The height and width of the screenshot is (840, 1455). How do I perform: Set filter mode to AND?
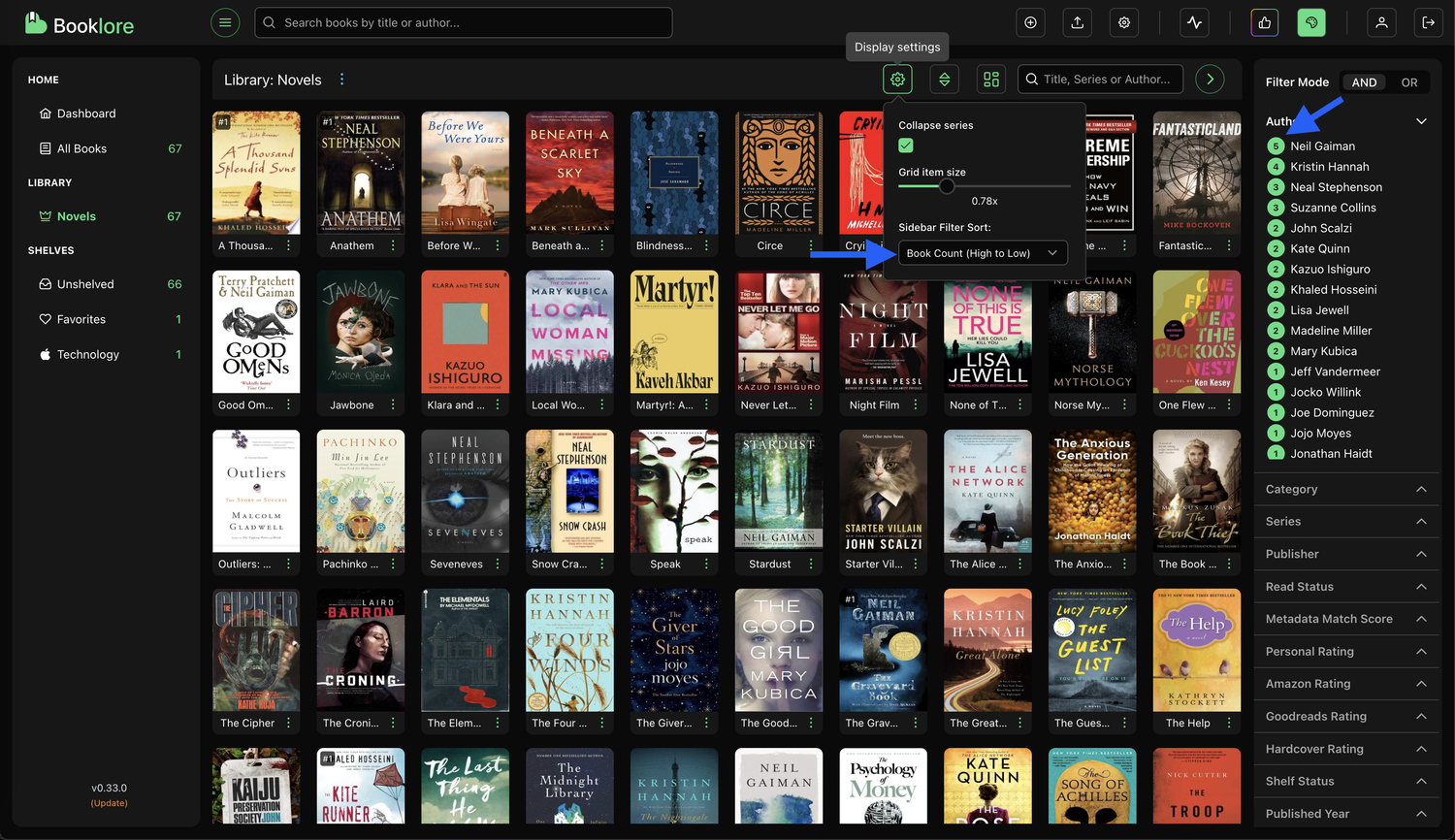[x=1364, y=82]
